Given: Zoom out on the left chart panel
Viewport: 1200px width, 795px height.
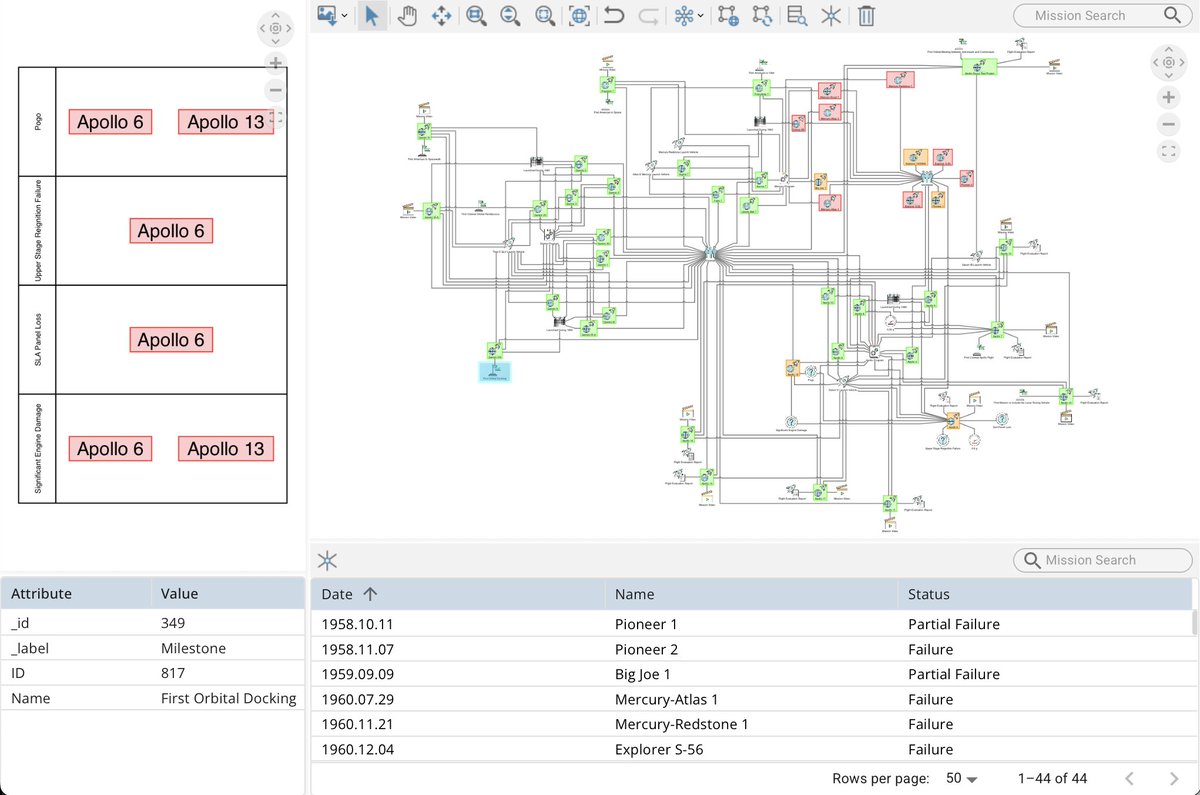Looking at the screenshot, I should point(275,91).
